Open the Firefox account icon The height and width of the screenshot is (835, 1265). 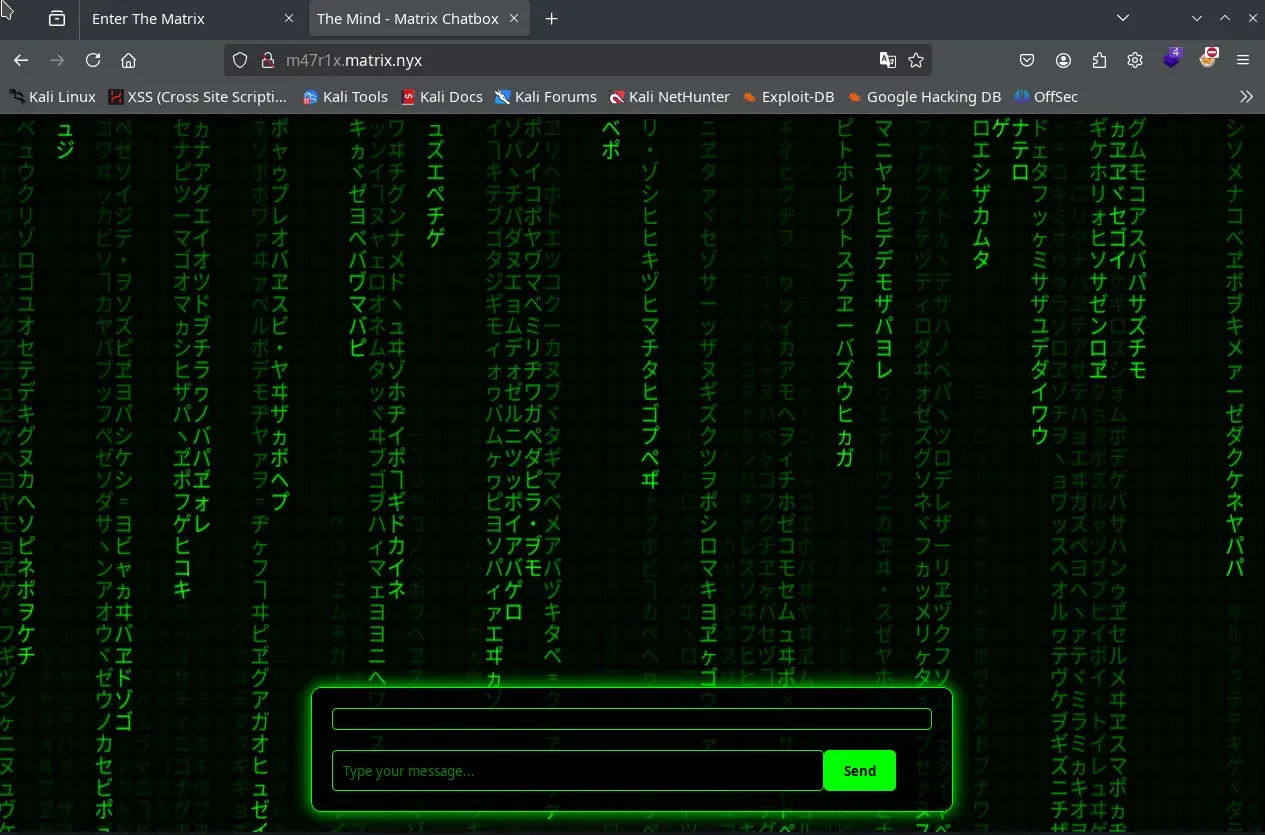pyautogui.click(x=1063, y=60)
